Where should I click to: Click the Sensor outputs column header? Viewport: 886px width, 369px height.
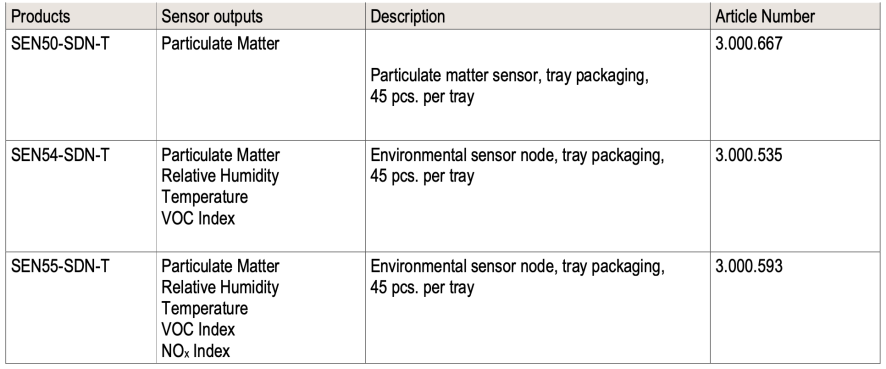[260, 16]
